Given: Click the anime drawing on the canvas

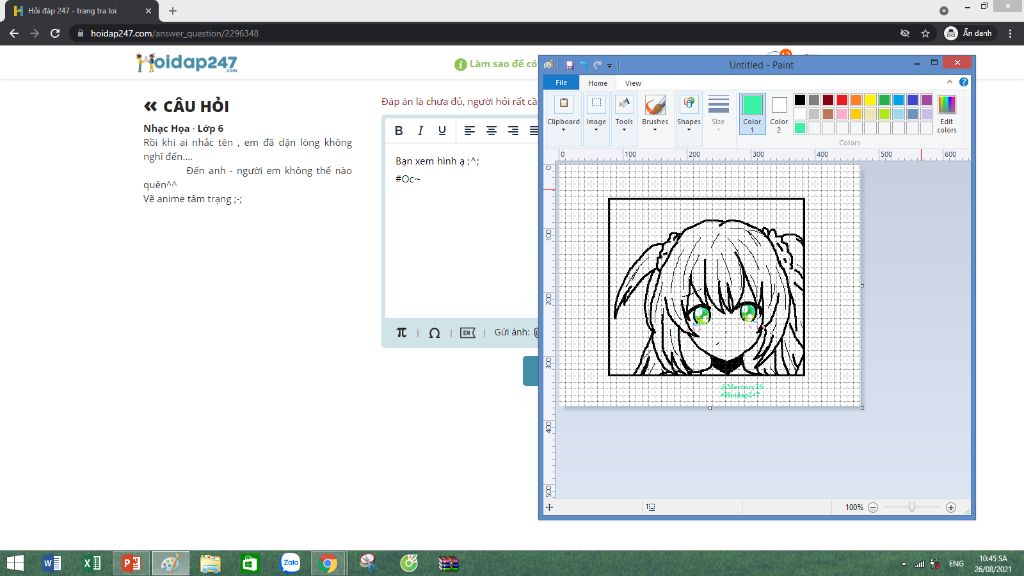Looking at the screenshot, I should pos(706,287).
